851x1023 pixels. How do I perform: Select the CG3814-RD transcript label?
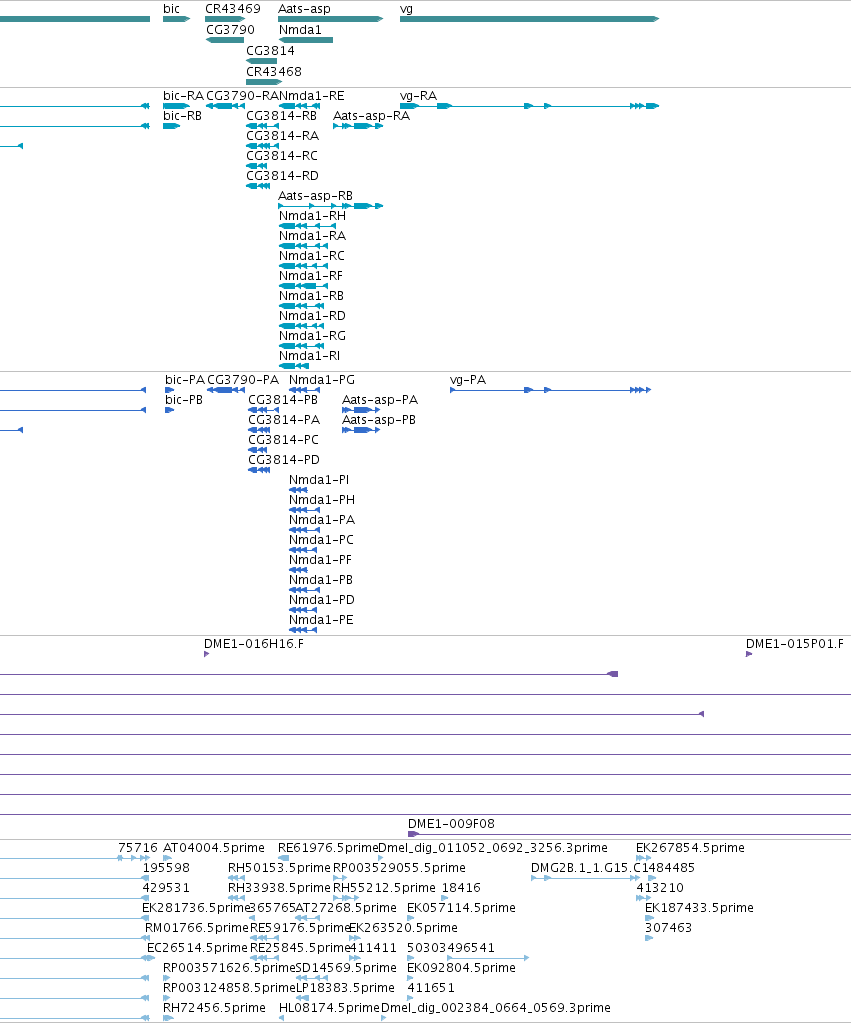coord(282,176)
